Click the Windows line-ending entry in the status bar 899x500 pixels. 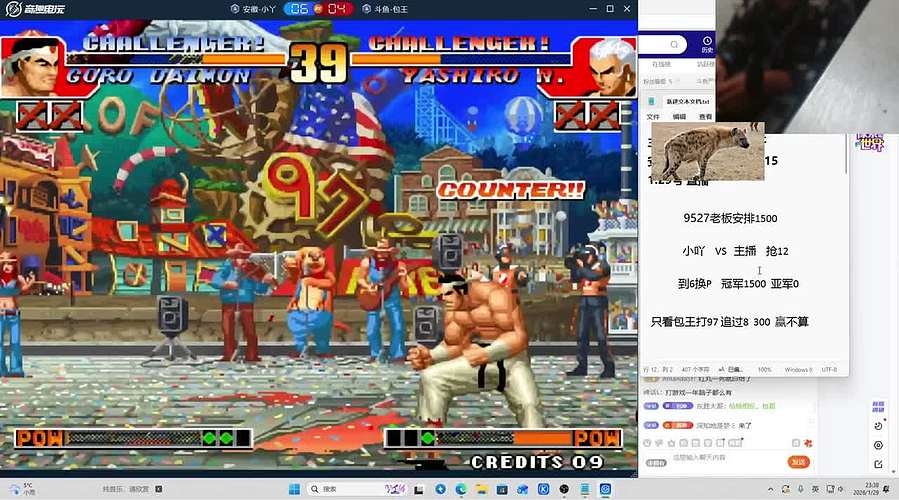coord(798,370)
